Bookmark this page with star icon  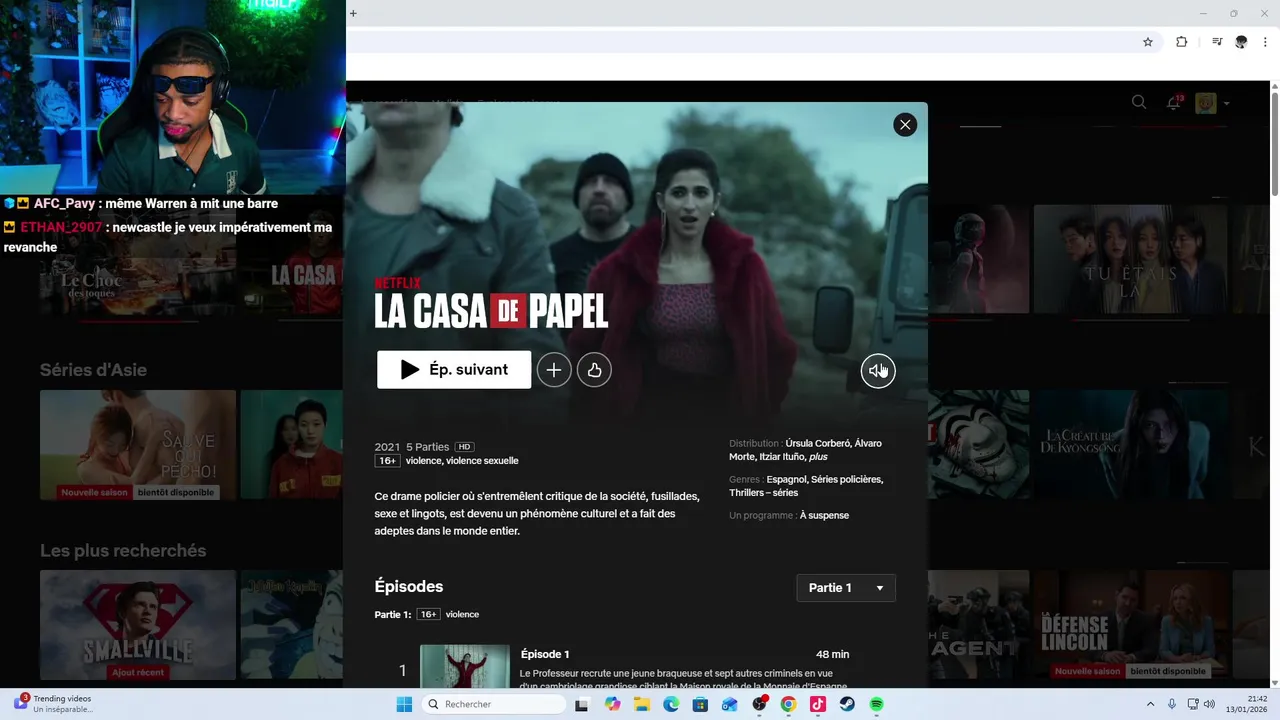click(x=1148, y=42)
